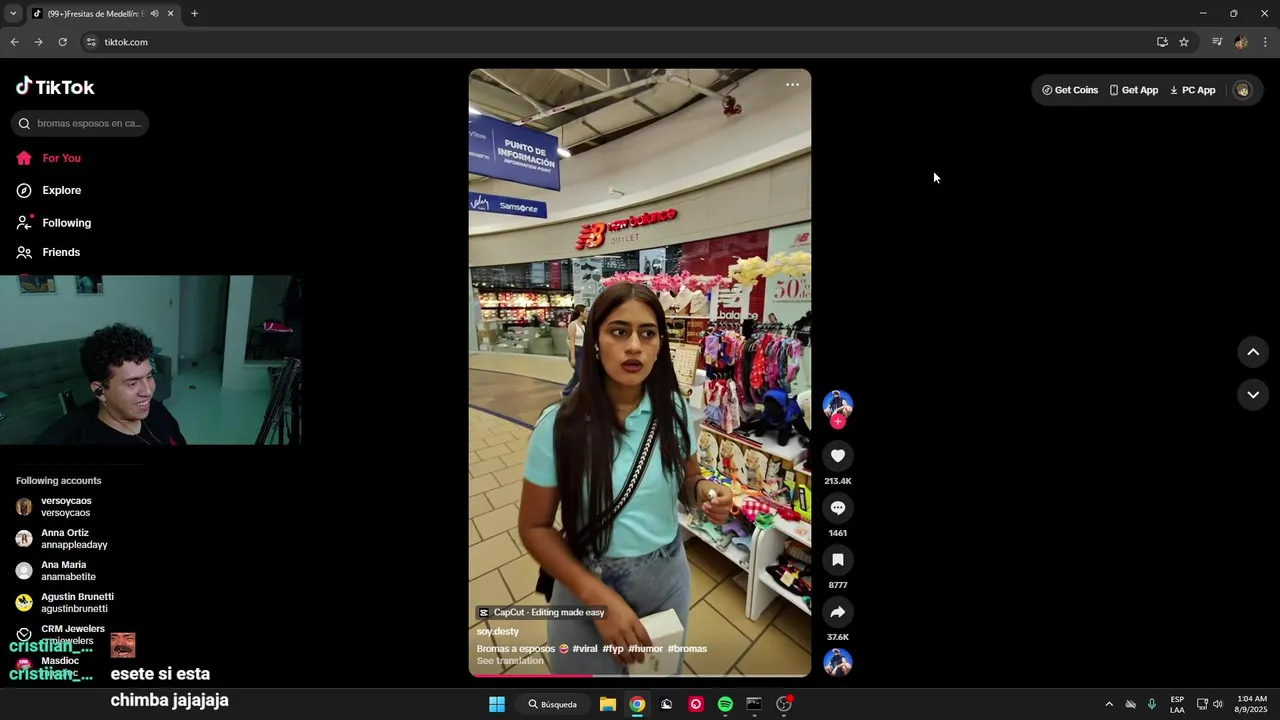Viewport: 1280px width, 720px height.
Task: Like the video with the heart icon
Action: point(838,456)
